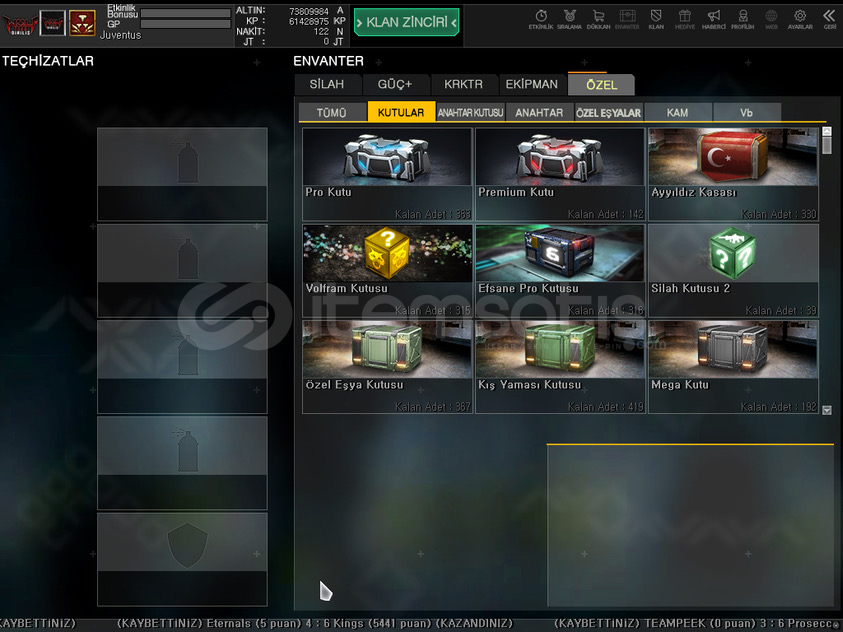Click the Eternals vs Kings ticker text
This screenshot has width=843, height=632.
[315, 623]
